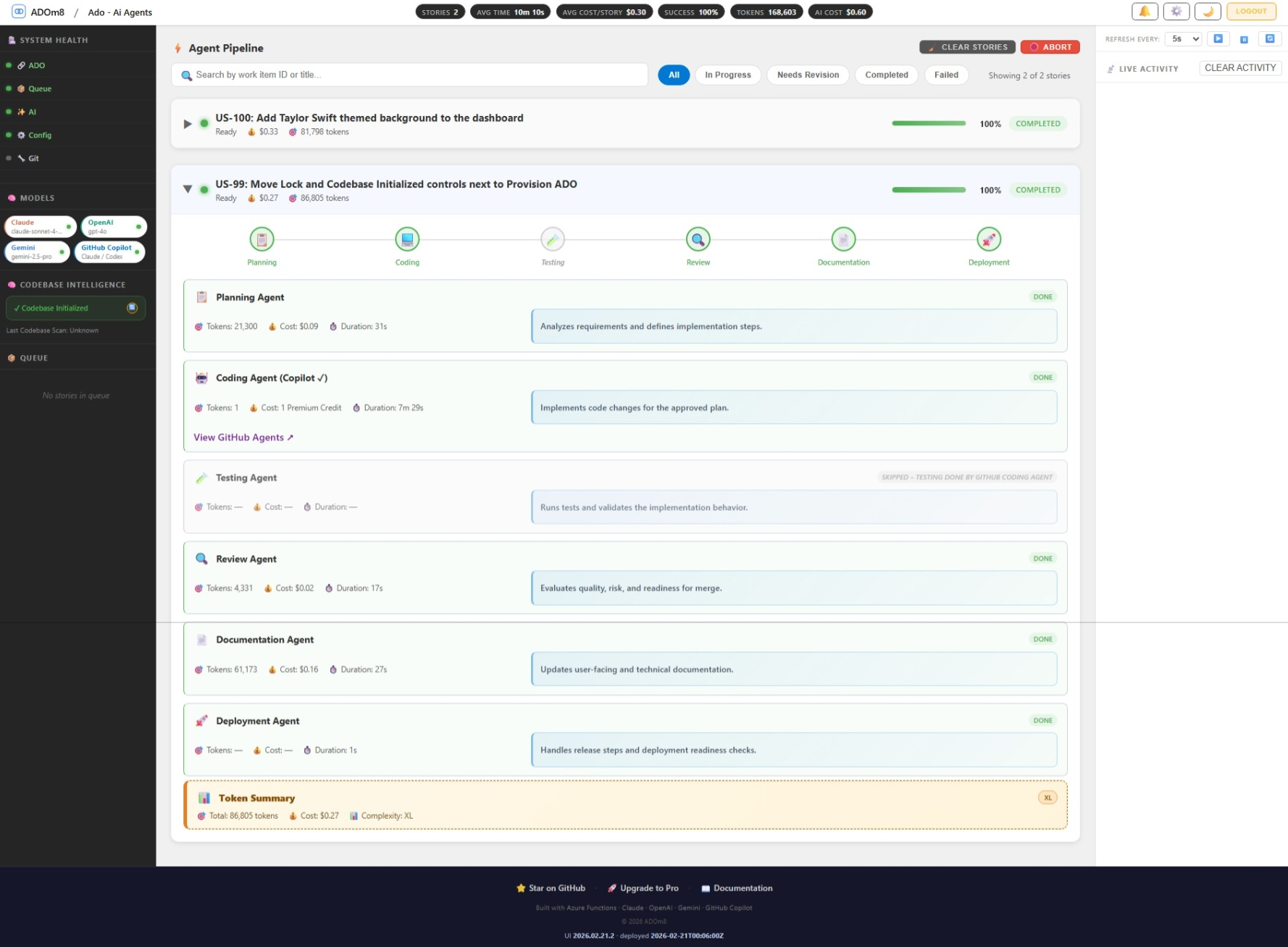Viewport: 1288px width, 947px height.
Task: Click the work item search field
Action: (409, 74)
